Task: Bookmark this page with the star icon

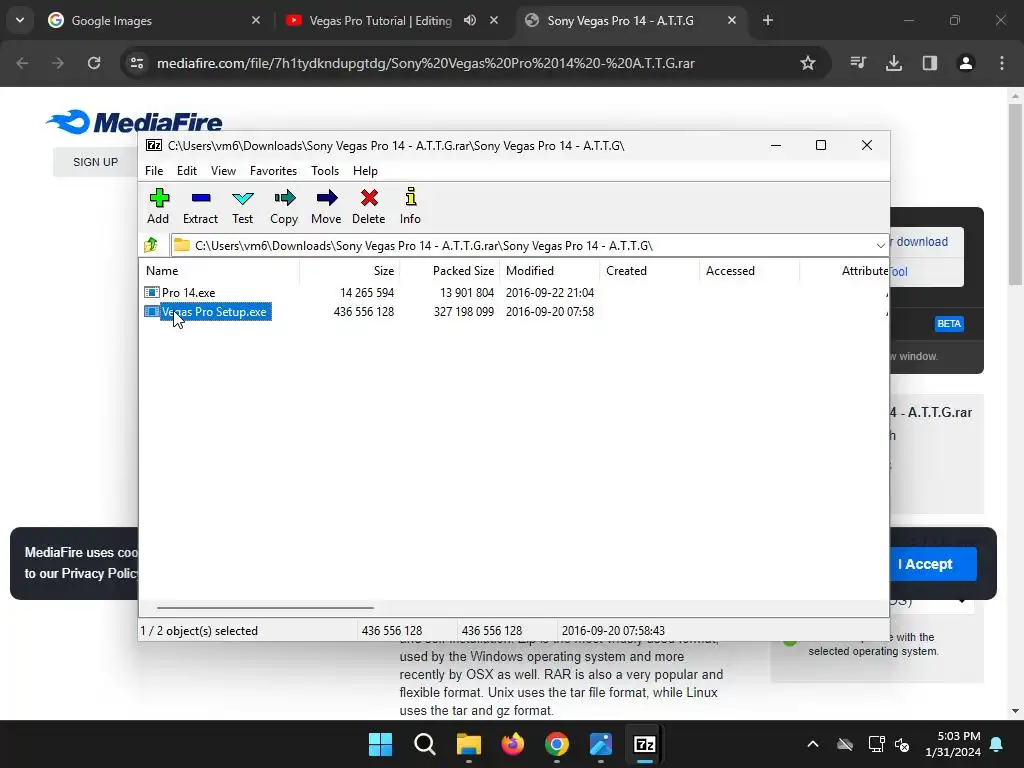Action: (808, 63)
